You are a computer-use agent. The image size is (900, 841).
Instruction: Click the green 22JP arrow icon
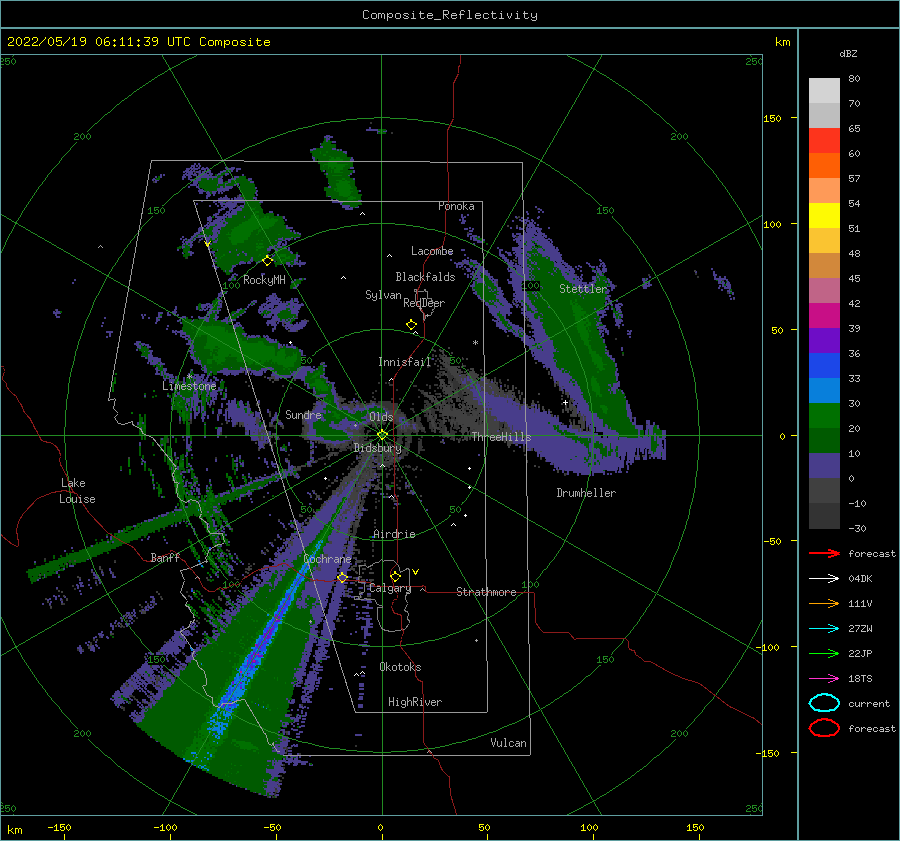point(824,653)
